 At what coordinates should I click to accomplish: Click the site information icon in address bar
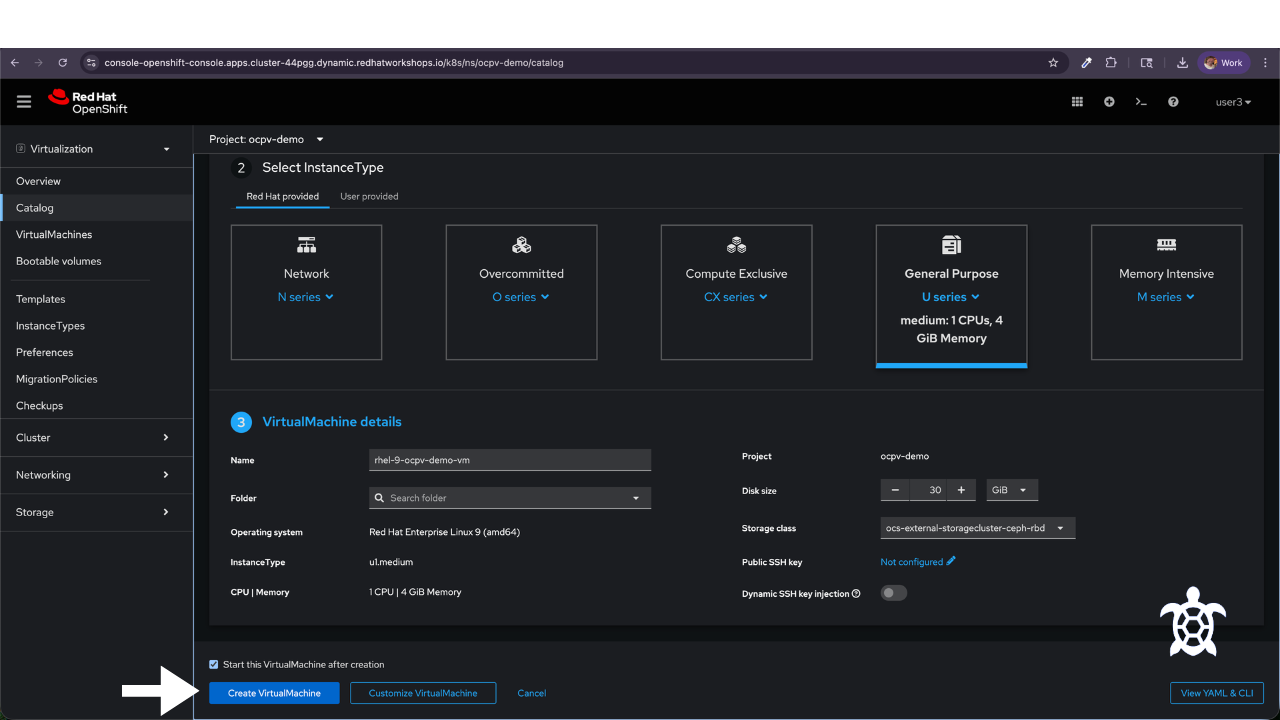[x=91, y=62]
